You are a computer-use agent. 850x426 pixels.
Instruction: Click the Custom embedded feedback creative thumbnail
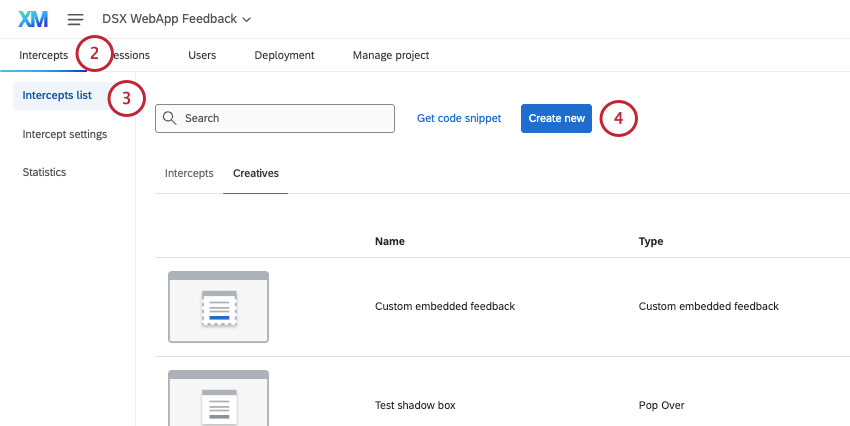(x=218, y=307)
